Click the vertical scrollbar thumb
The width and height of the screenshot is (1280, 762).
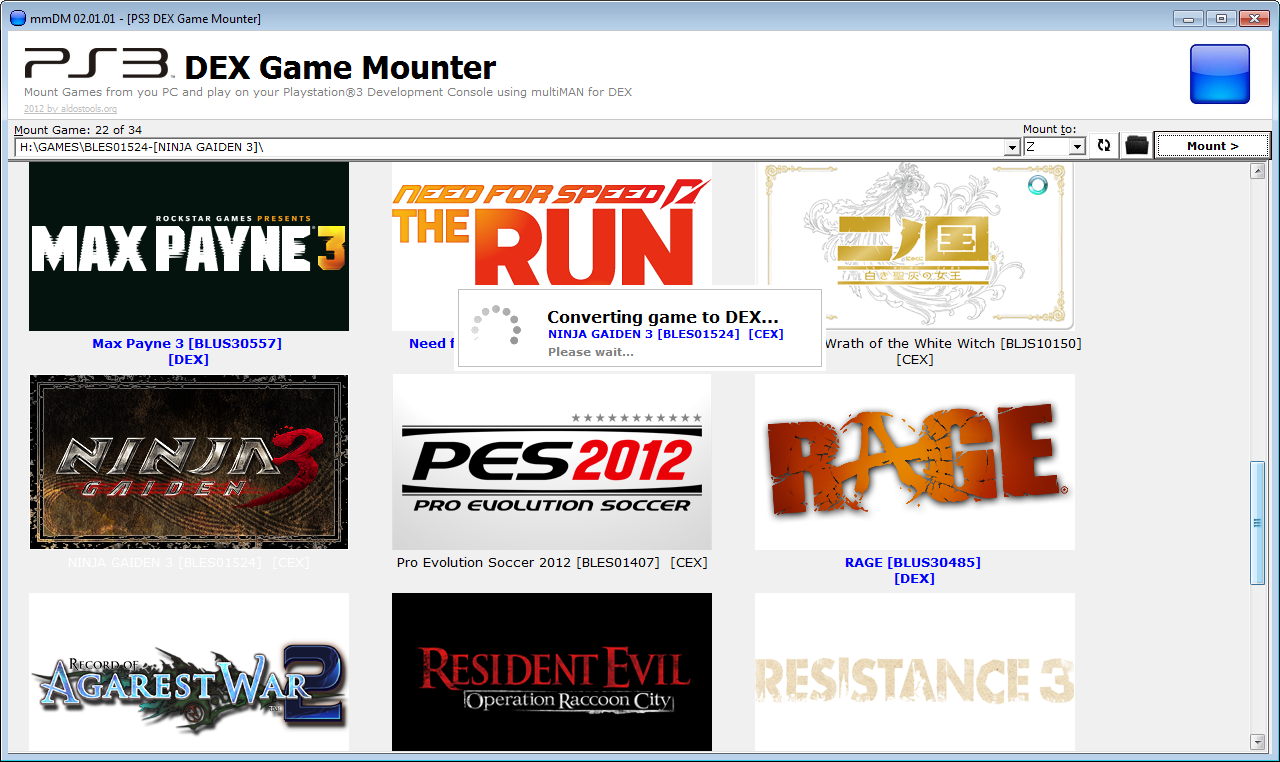(1258, 522)
